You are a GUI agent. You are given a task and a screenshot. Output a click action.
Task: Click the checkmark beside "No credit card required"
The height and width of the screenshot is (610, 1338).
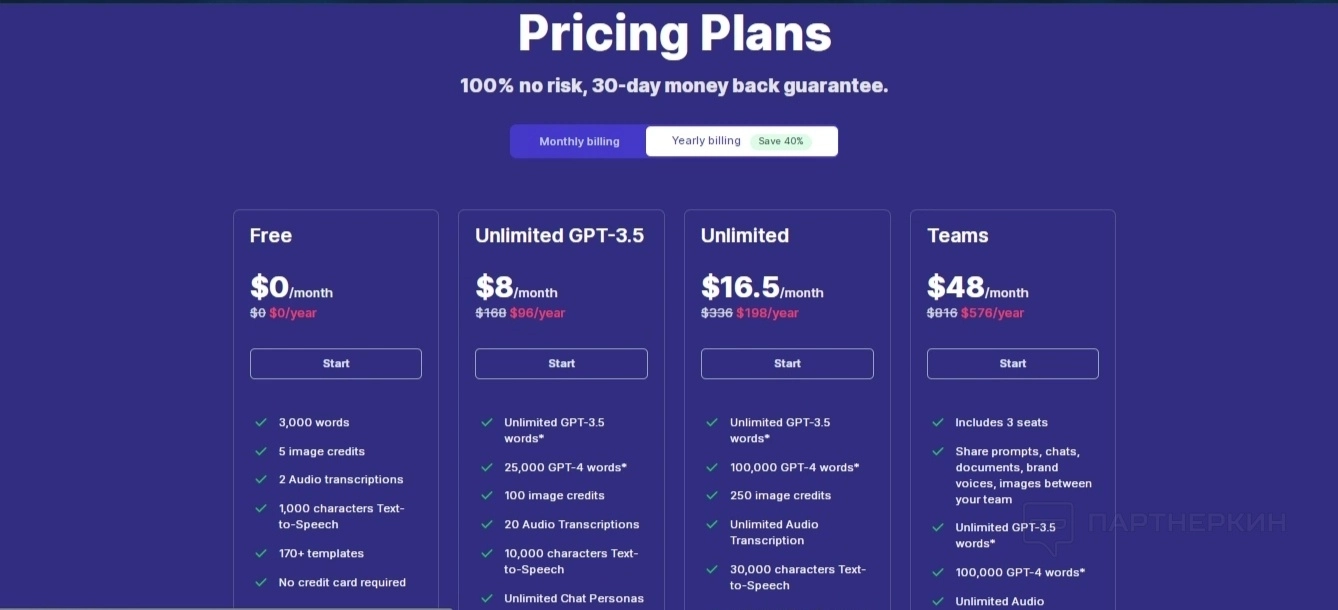[x=261, y=582]
